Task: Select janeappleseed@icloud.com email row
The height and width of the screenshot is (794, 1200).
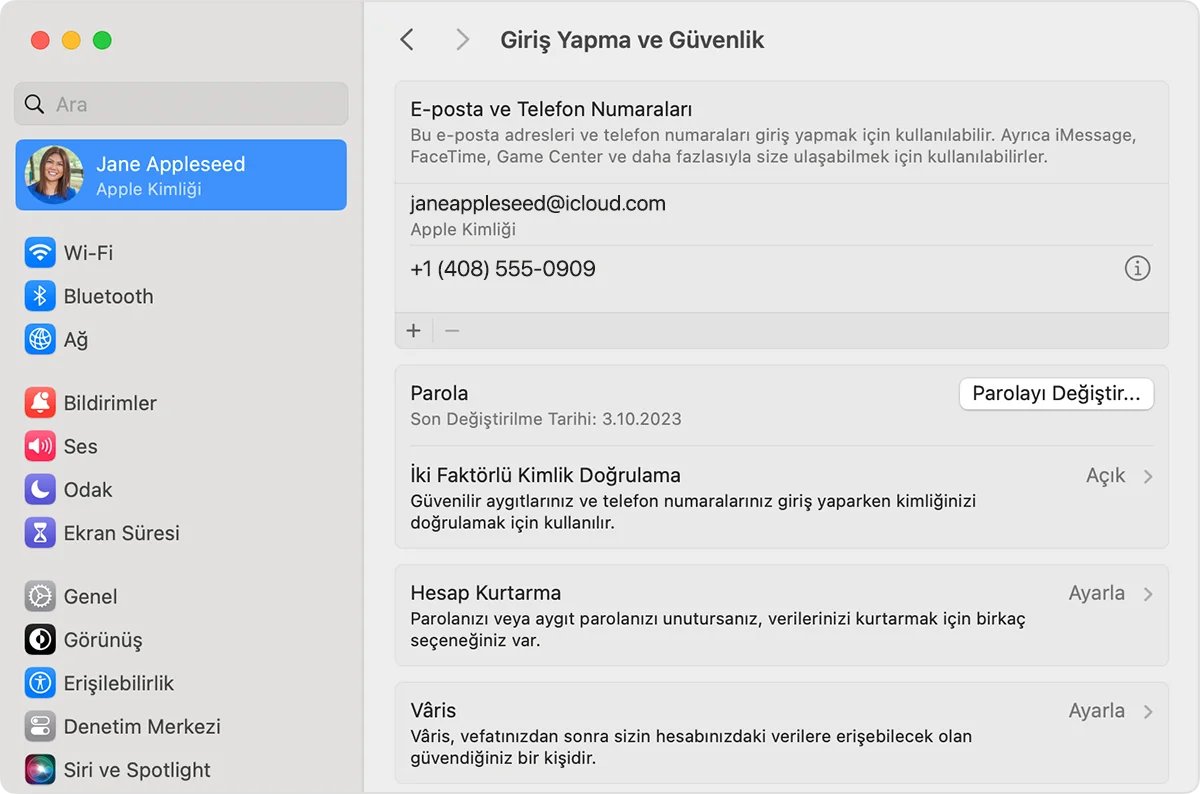Action: click(x=781, y=215)
